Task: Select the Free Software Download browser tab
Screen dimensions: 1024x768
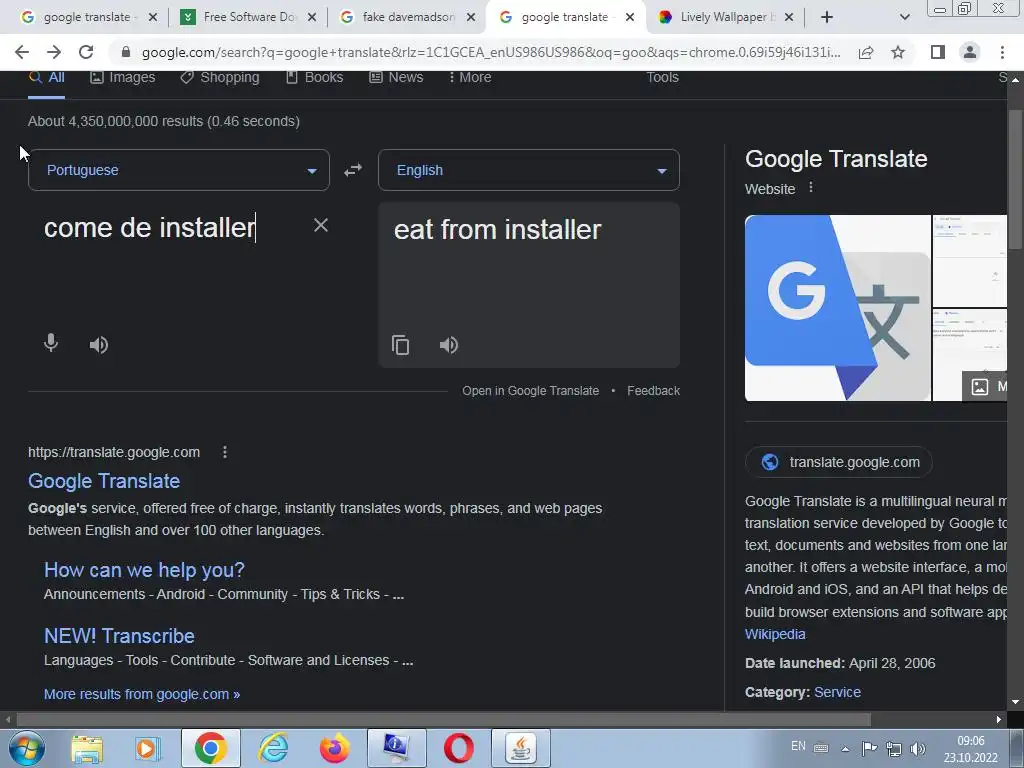Action: coord(248,17)
